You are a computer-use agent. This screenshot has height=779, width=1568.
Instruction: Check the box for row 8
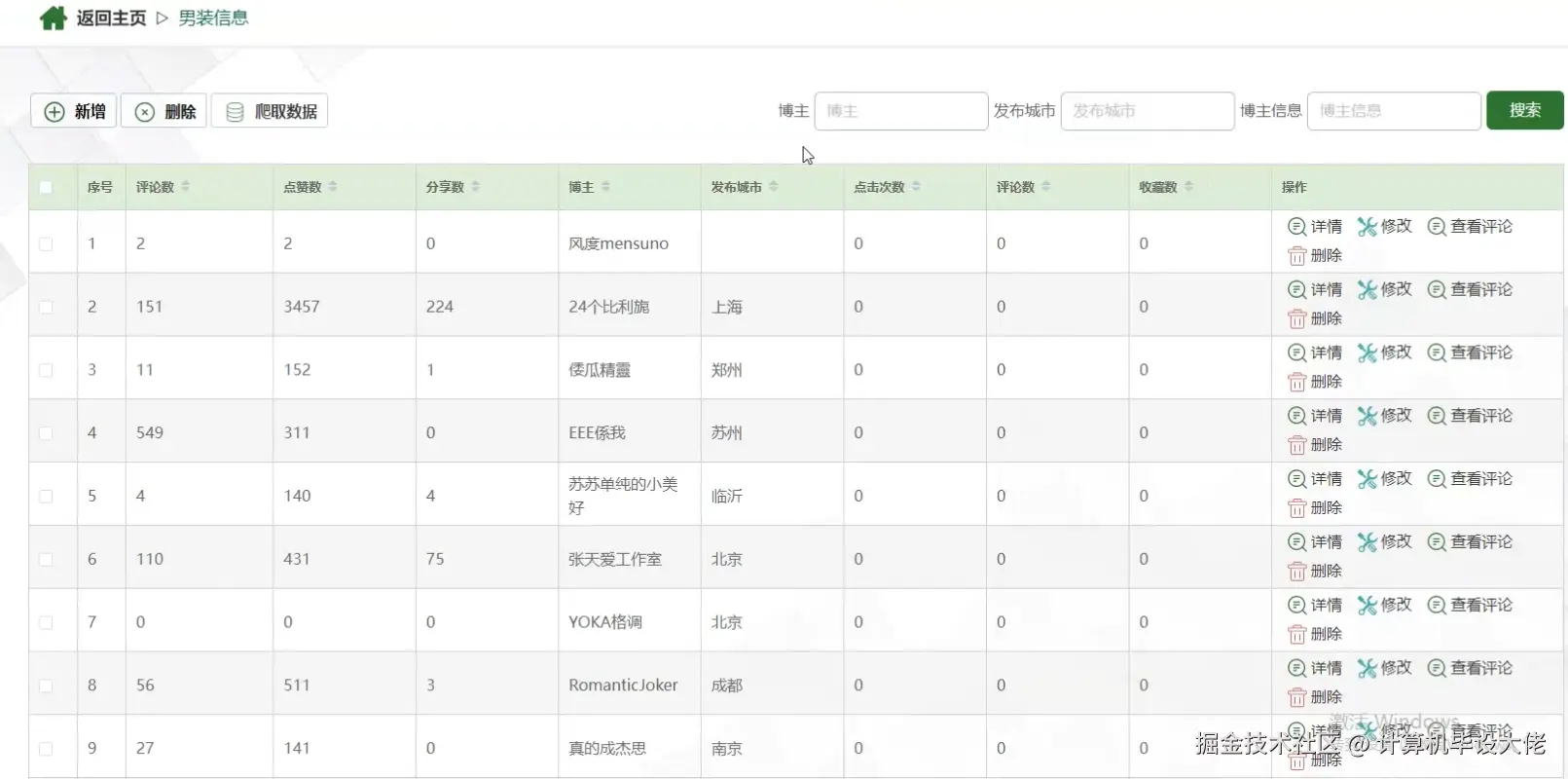click(x=46, y=686)
